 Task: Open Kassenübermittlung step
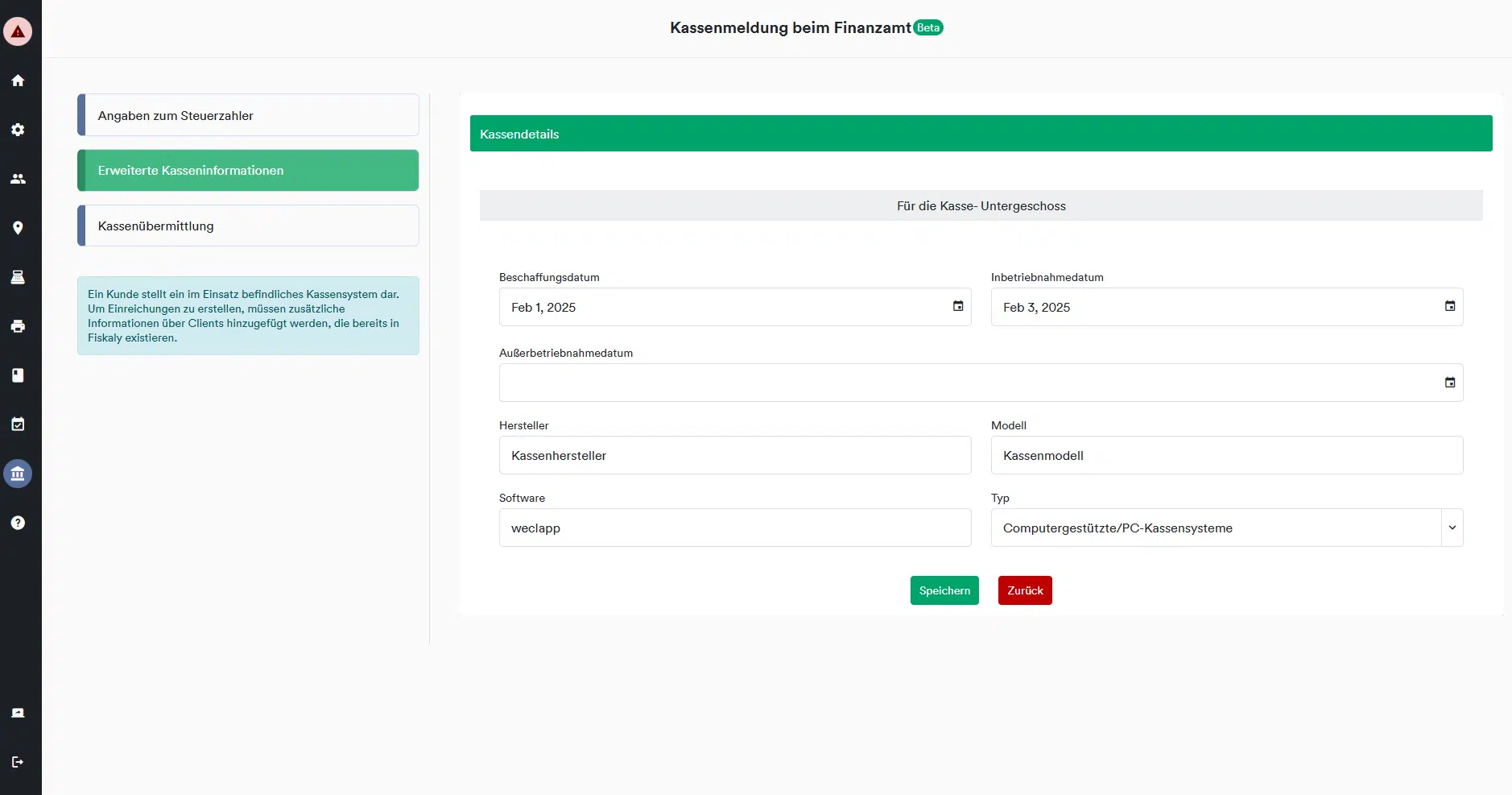click(x=248, y=226)
